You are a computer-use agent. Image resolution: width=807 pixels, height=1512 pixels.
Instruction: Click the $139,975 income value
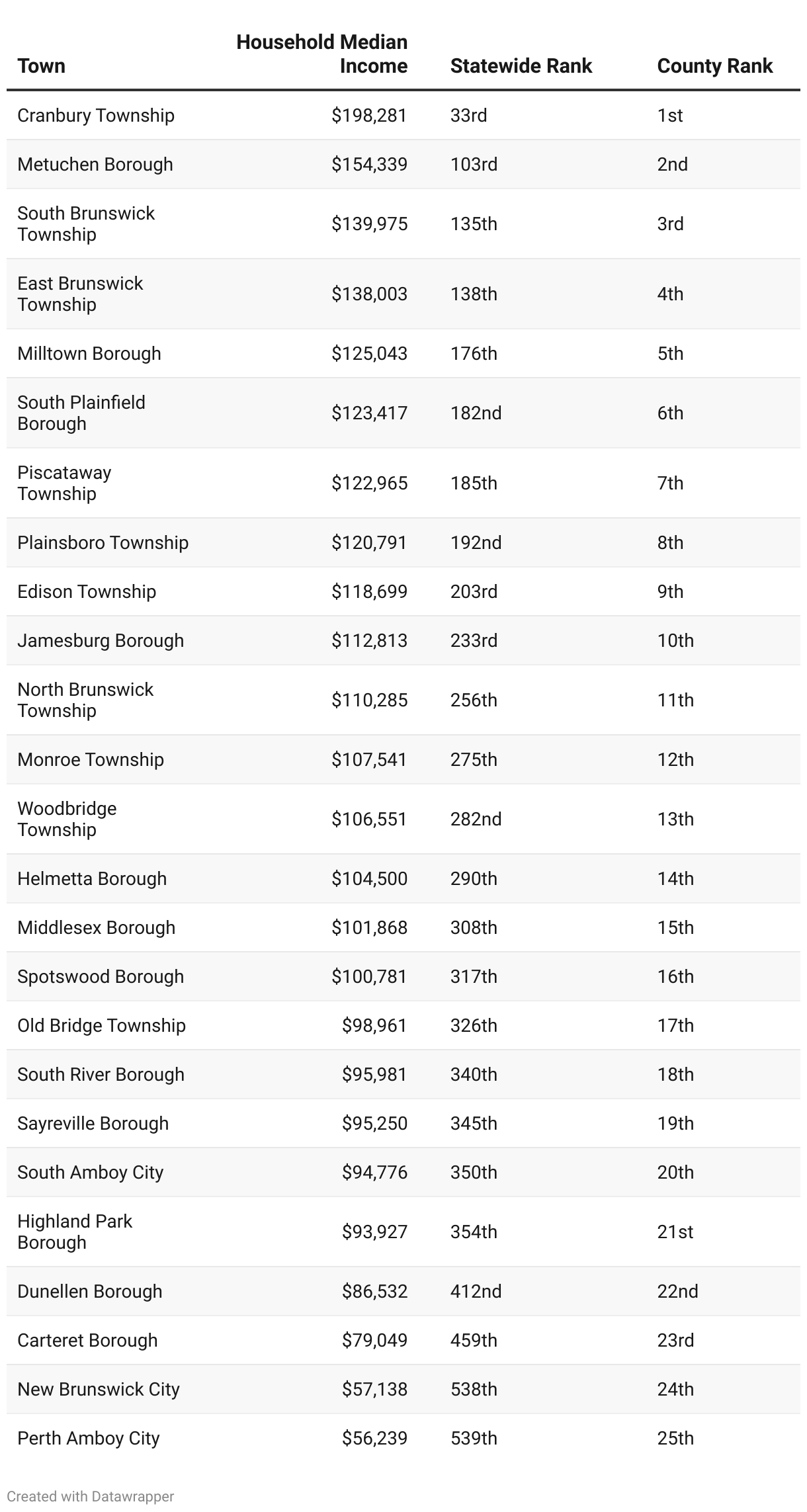[x=369, y=224]
